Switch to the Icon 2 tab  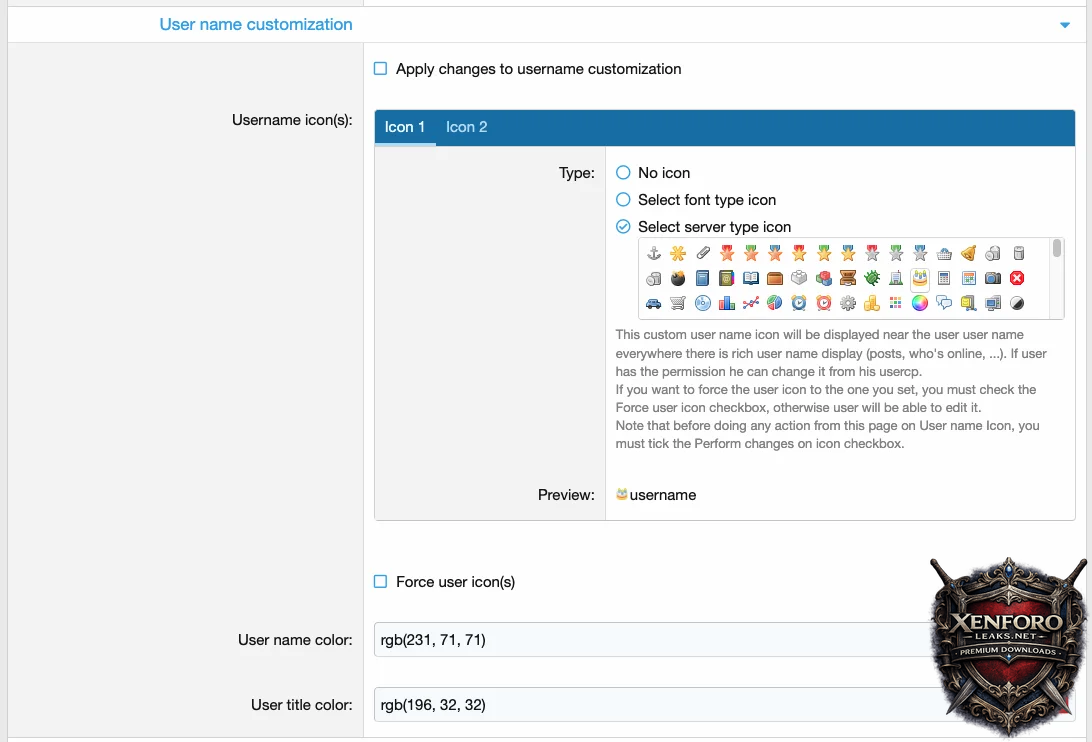click(x=466, y=127)
